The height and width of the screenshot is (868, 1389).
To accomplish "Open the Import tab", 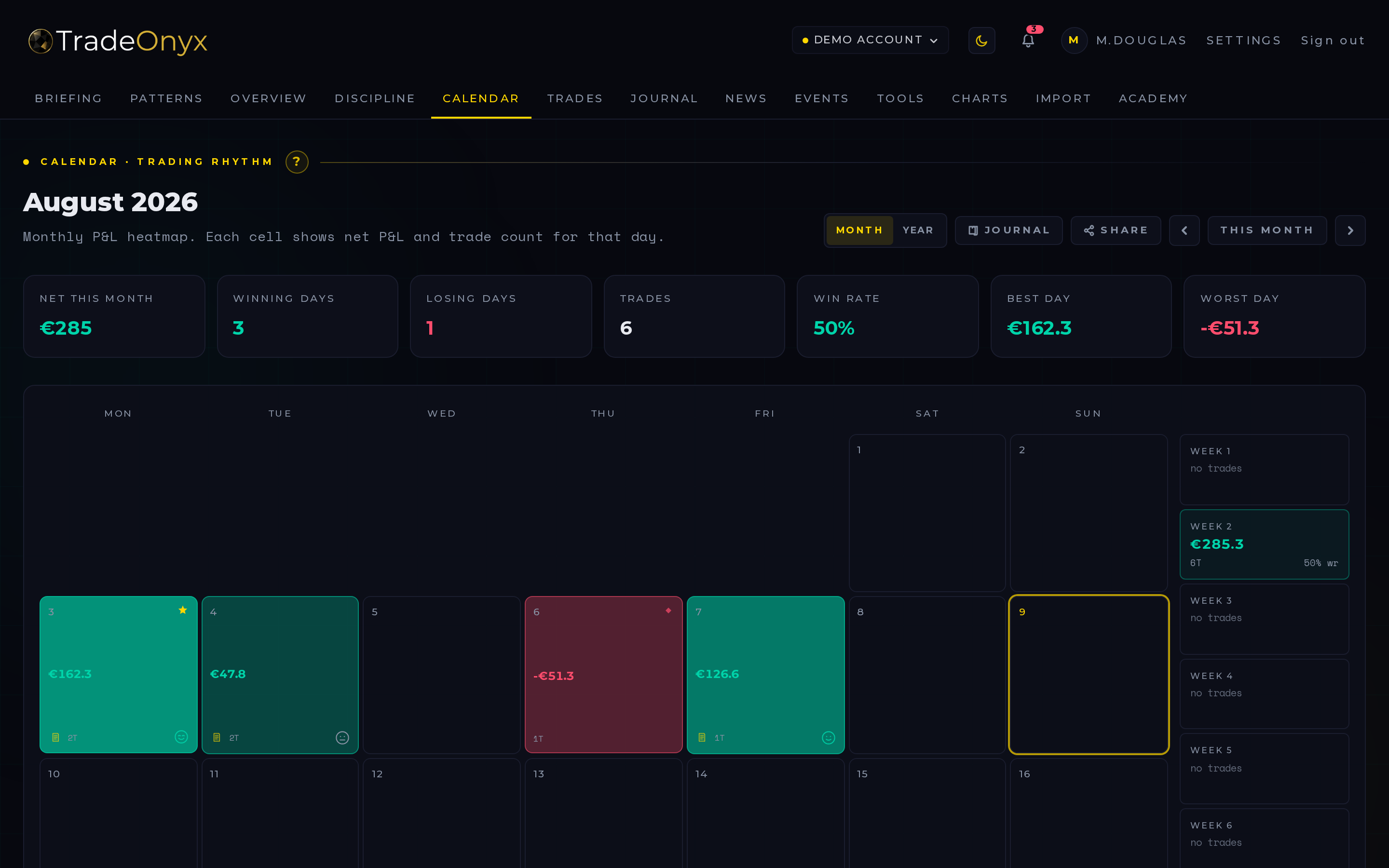I will click(1063, 99).
